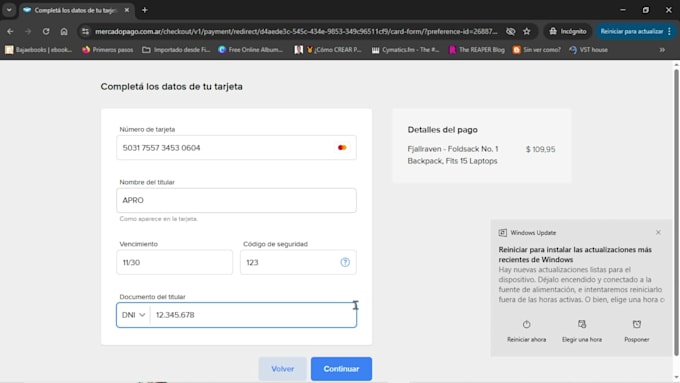Click the Como aparece en la tarjeta hint
The height and width of the screenshot is (383, 680).
point(159,219)
